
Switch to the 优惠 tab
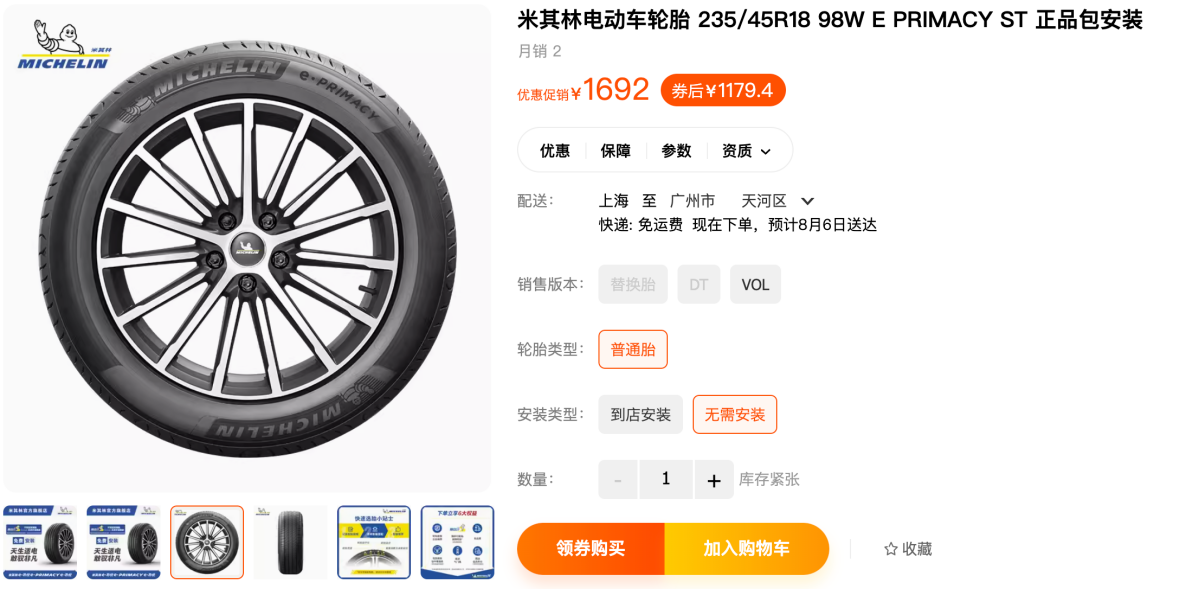[555, 151]
